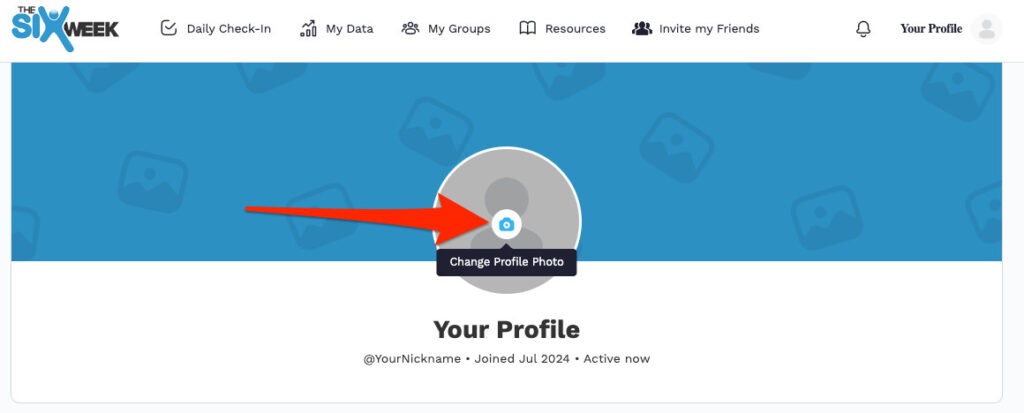This screenshot has height=413, width=1024.
Task: Click the open book icon beside Resources
Action: tap(528, 28)
